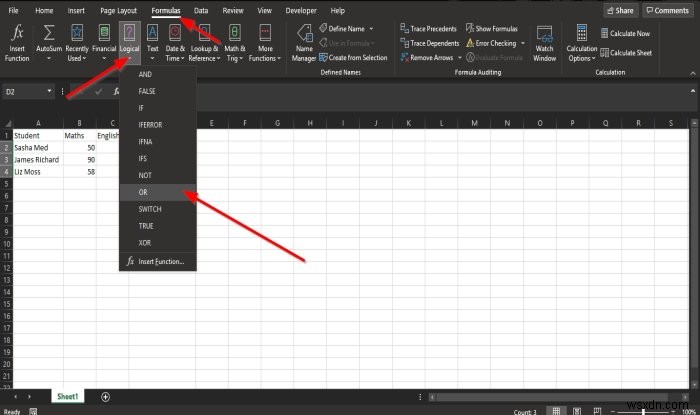The width and height of the screenshot is (700, 415).
Task: Click Define Name
Action: click(x=342, y=29)
